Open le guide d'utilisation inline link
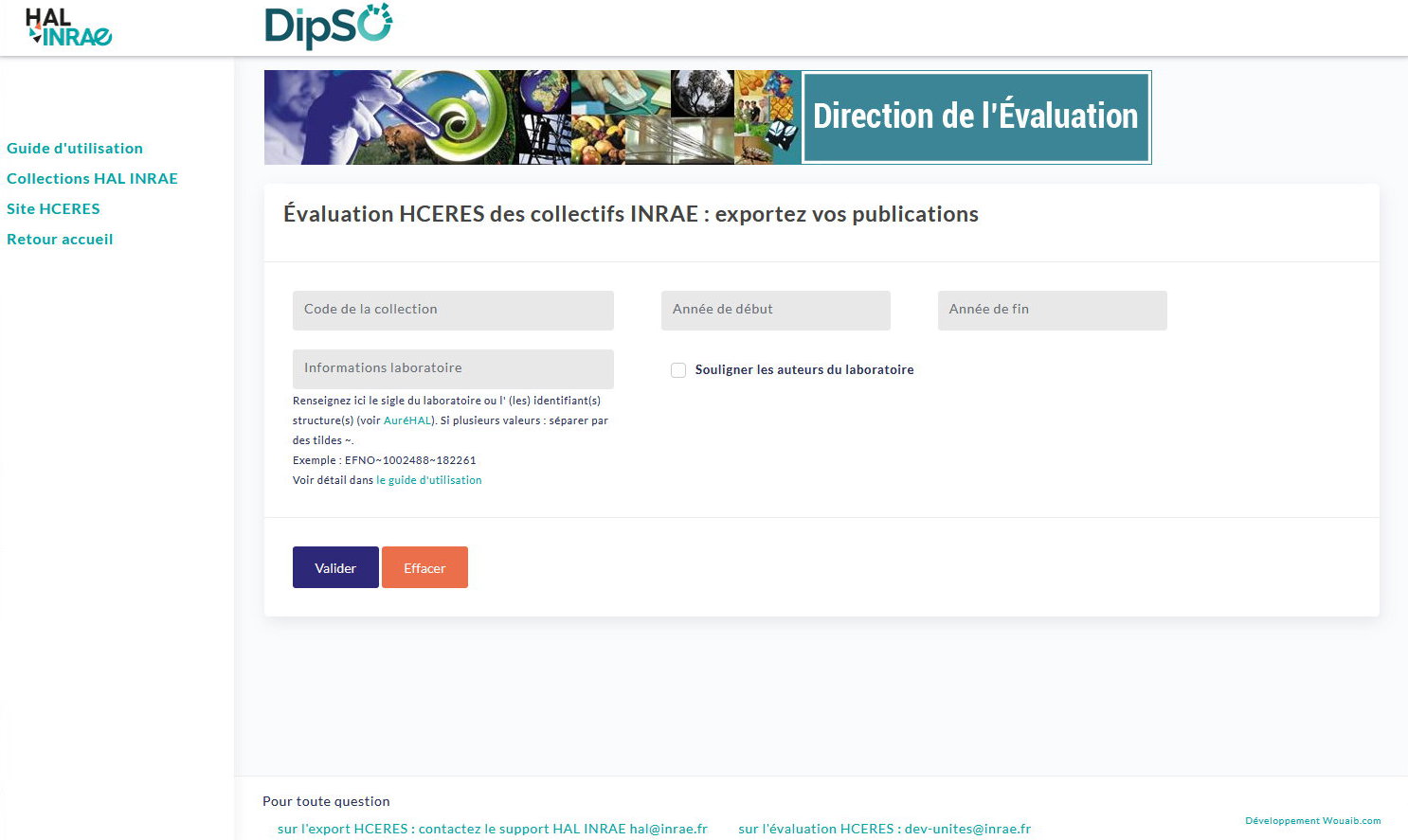 tap(429, 480)
